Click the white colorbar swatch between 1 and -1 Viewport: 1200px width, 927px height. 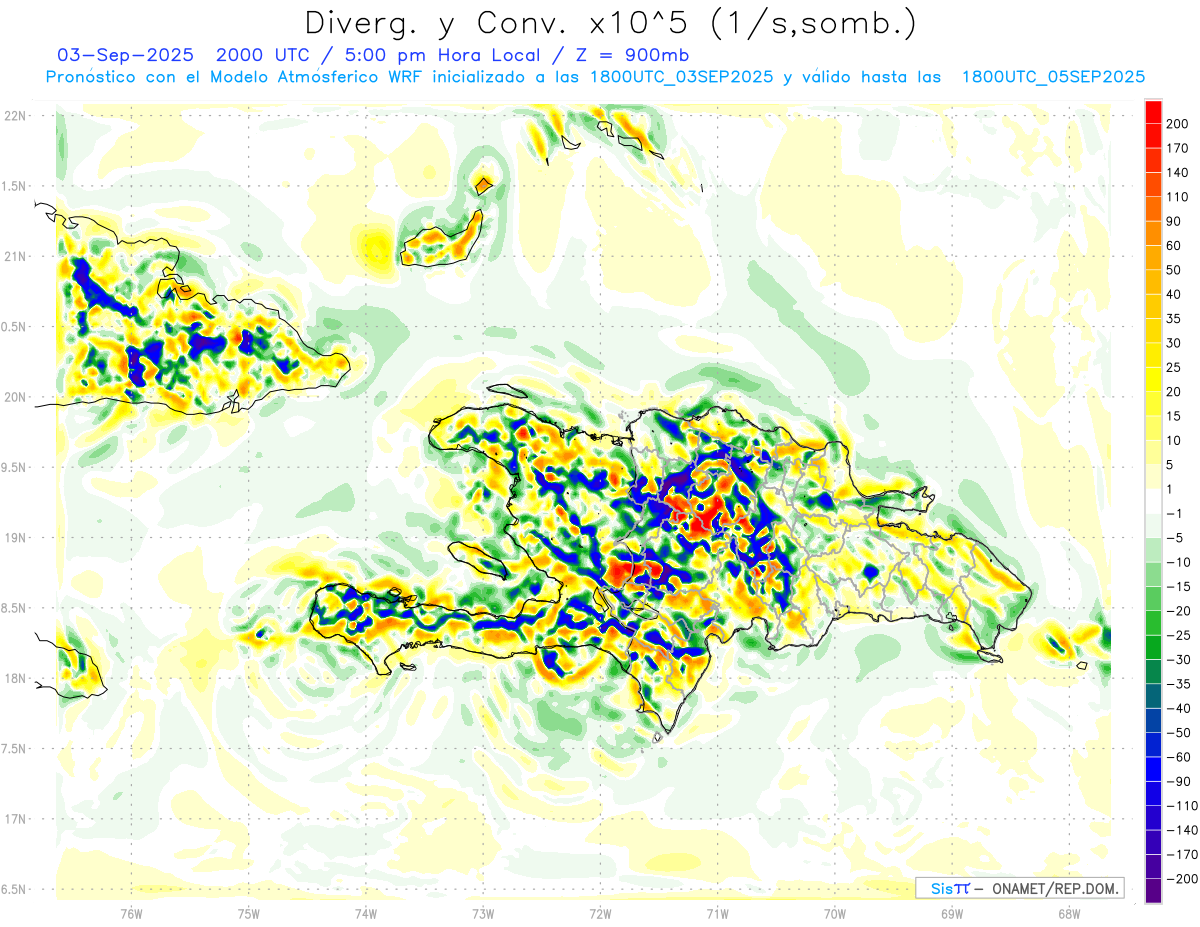[x=1153, y=502]
